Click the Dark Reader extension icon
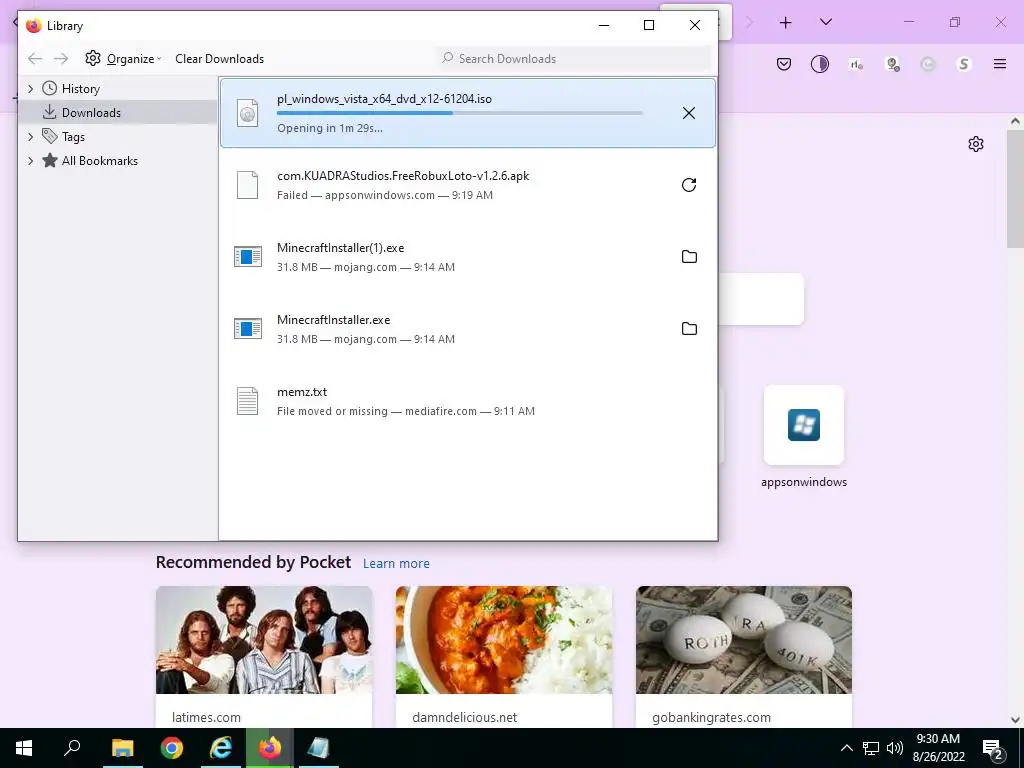Image resolution: width=1024 pixels, height=768 pixels. pyautogui.click(x=820, y=63)
